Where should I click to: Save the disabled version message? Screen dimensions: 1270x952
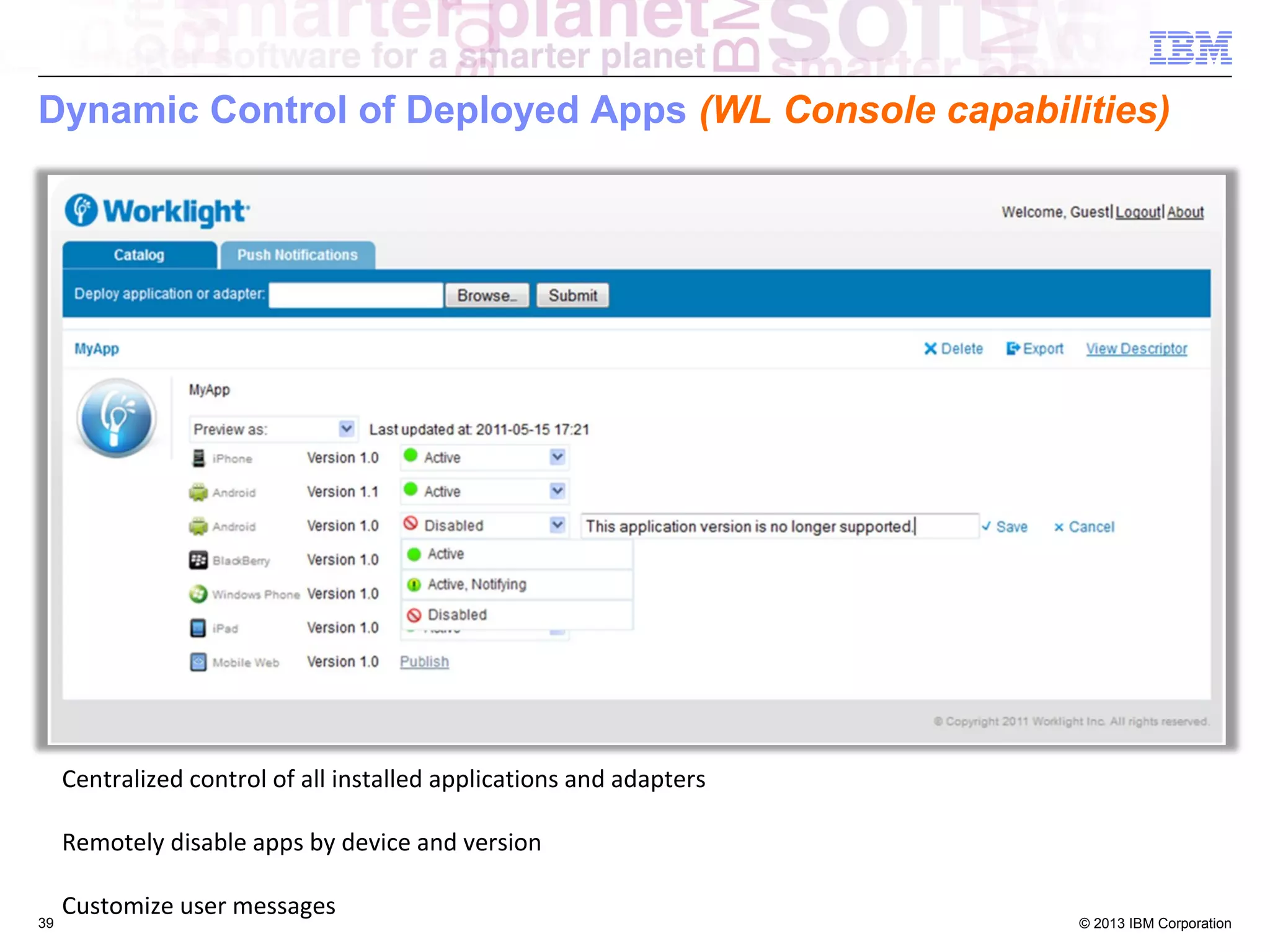(x=1005, y=527)
